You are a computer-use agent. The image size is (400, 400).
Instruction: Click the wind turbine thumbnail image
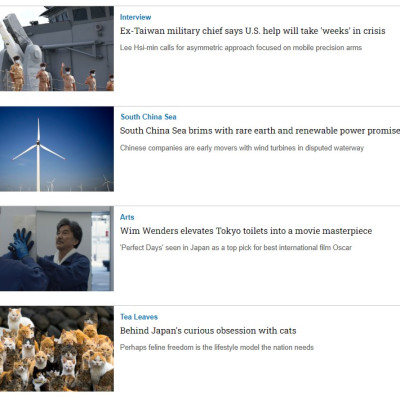(x=57, y=149)
